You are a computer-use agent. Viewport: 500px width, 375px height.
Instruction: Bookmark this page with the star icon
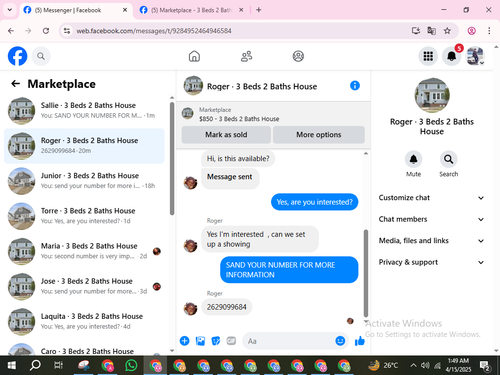(447, 31)
